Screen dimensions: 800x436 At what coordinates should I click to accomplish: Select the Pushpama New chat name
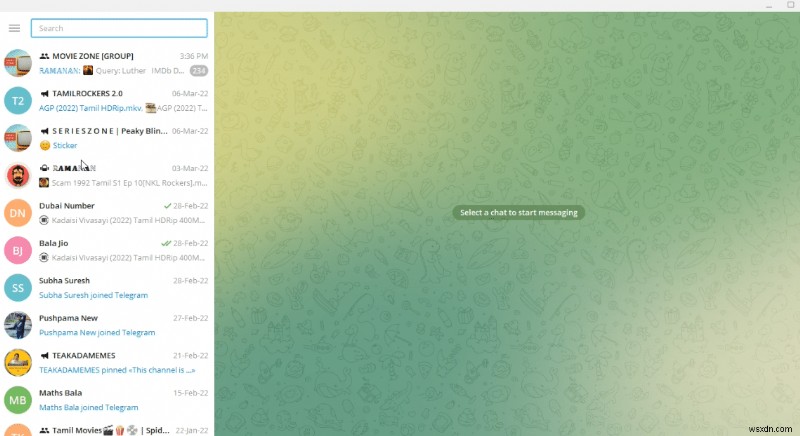click(x=68, y=318)
